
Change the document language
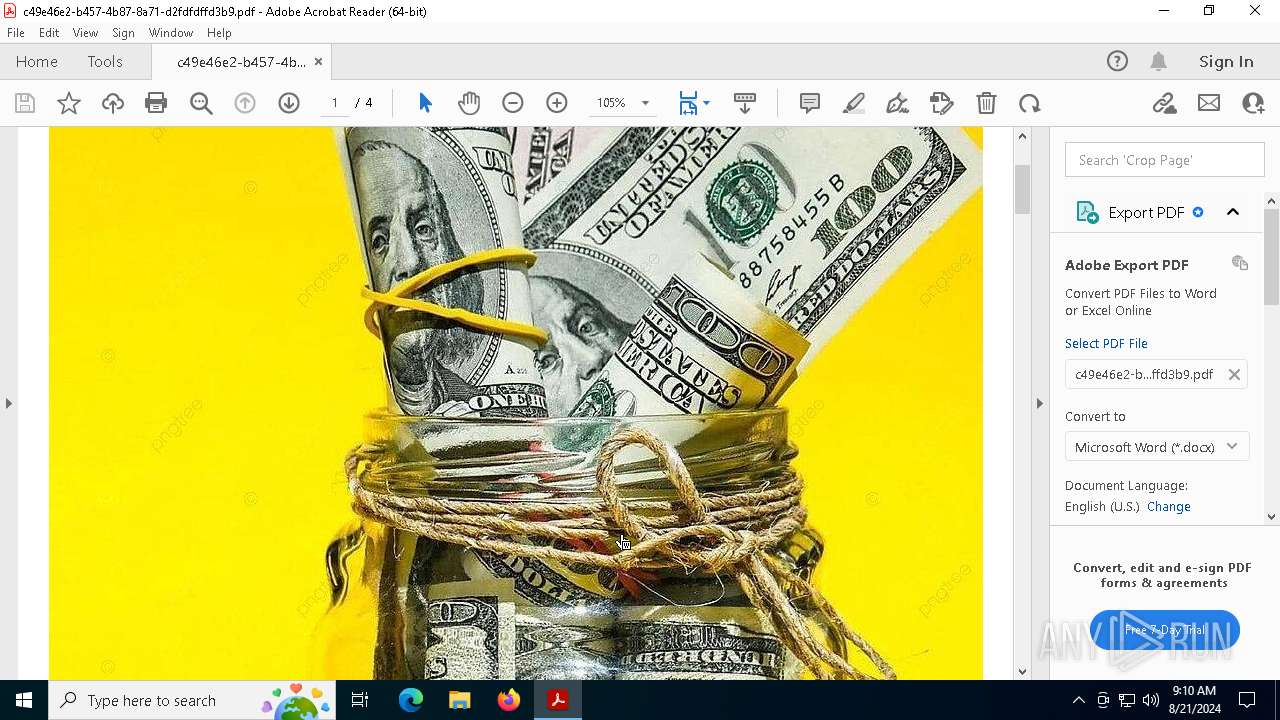1169,507
